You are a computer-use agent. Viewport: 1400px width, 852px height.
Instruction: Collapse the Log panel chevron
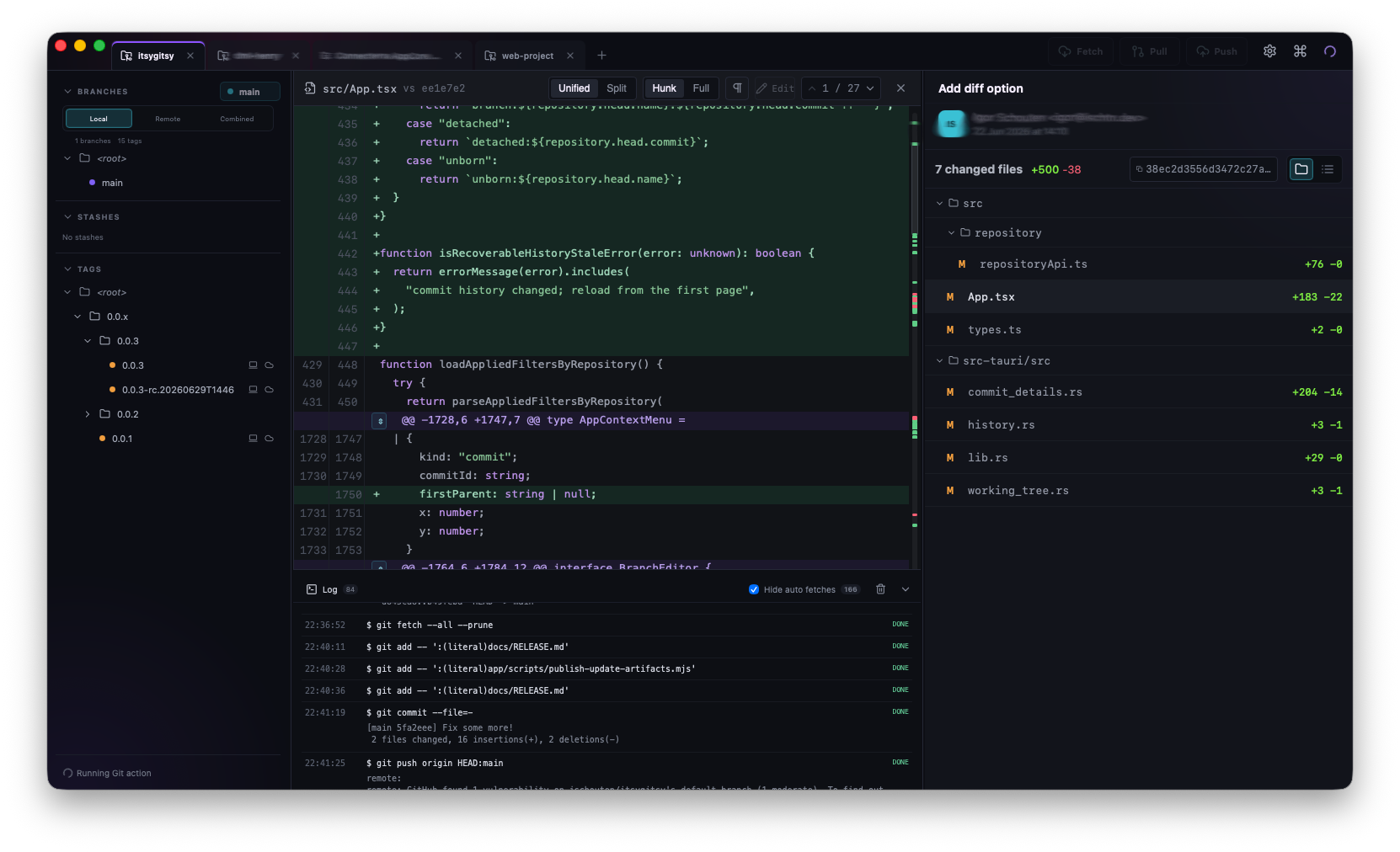[x=906, y=589]
